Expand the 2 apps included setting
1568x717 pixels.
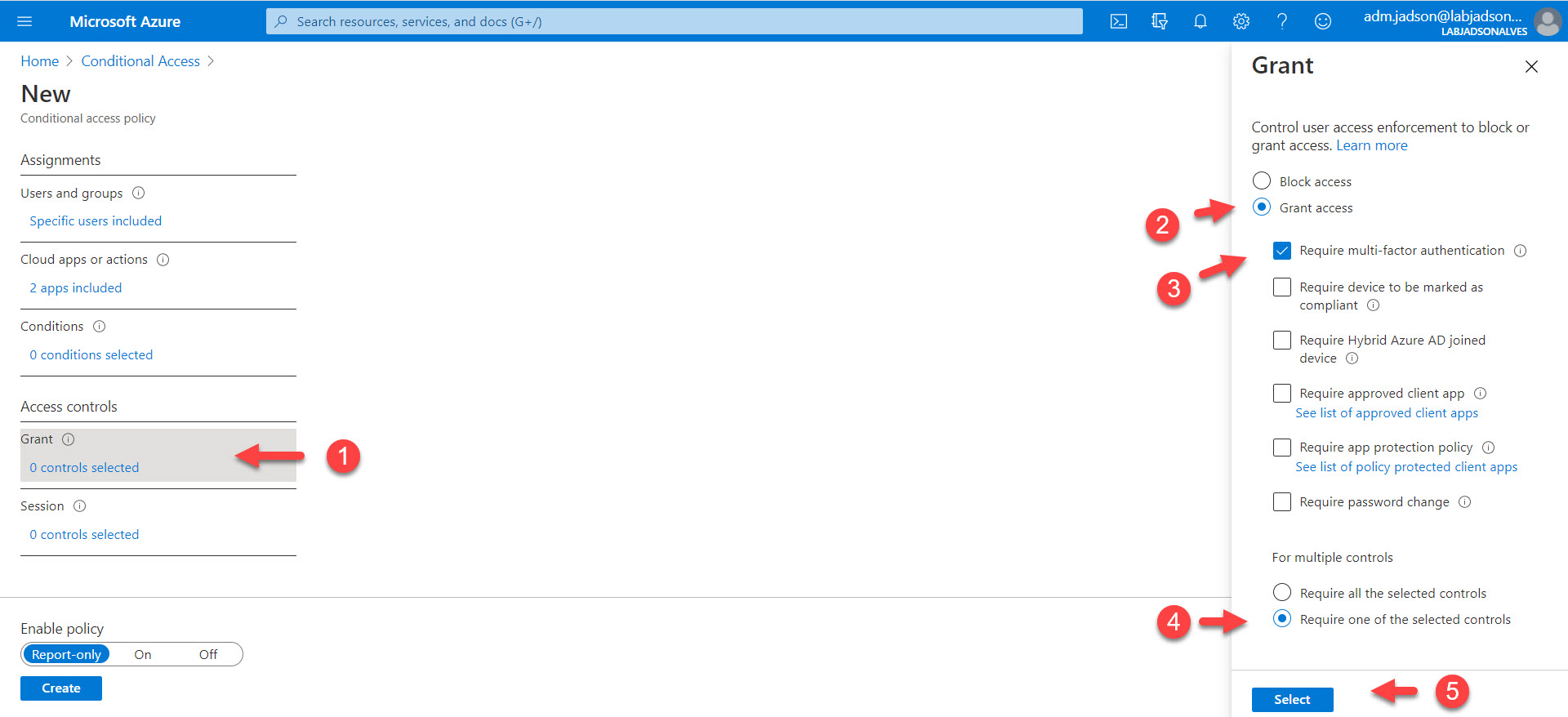tap(76, 288)
